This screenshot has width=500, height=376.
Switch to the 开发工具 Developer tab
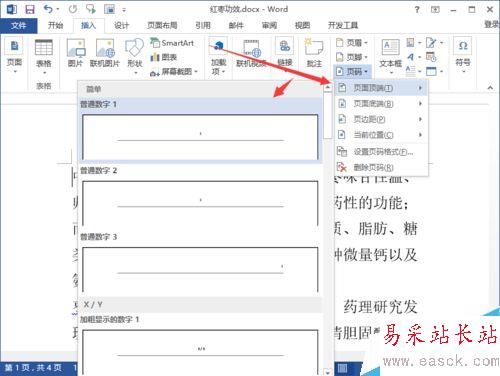click(x=343, y=25)
